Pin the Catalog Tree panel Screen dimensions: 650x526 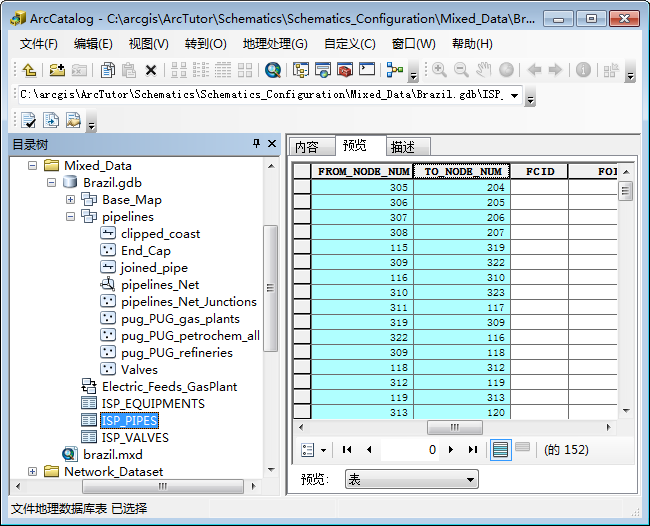pyautogui.click(x=257, y=143)
